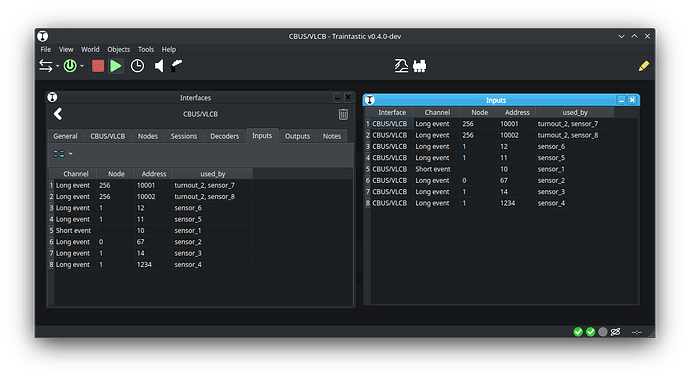Click the second green checkmark status icon
This screenshot has width=690, height=378.
591,332
